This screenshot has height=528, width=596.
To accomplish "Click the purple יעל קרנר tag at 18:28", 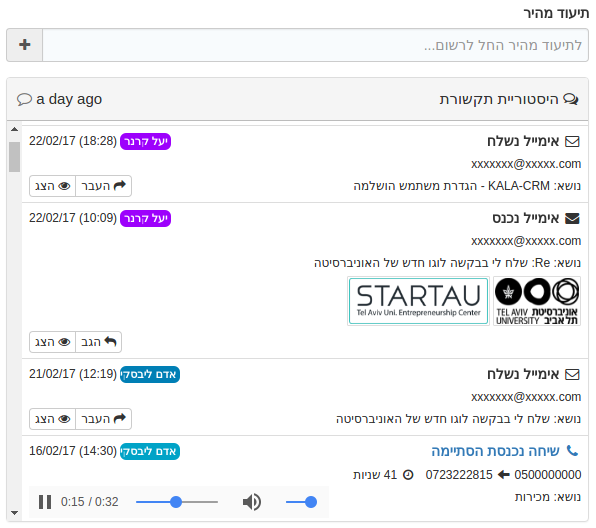I will tap(146, 141).
